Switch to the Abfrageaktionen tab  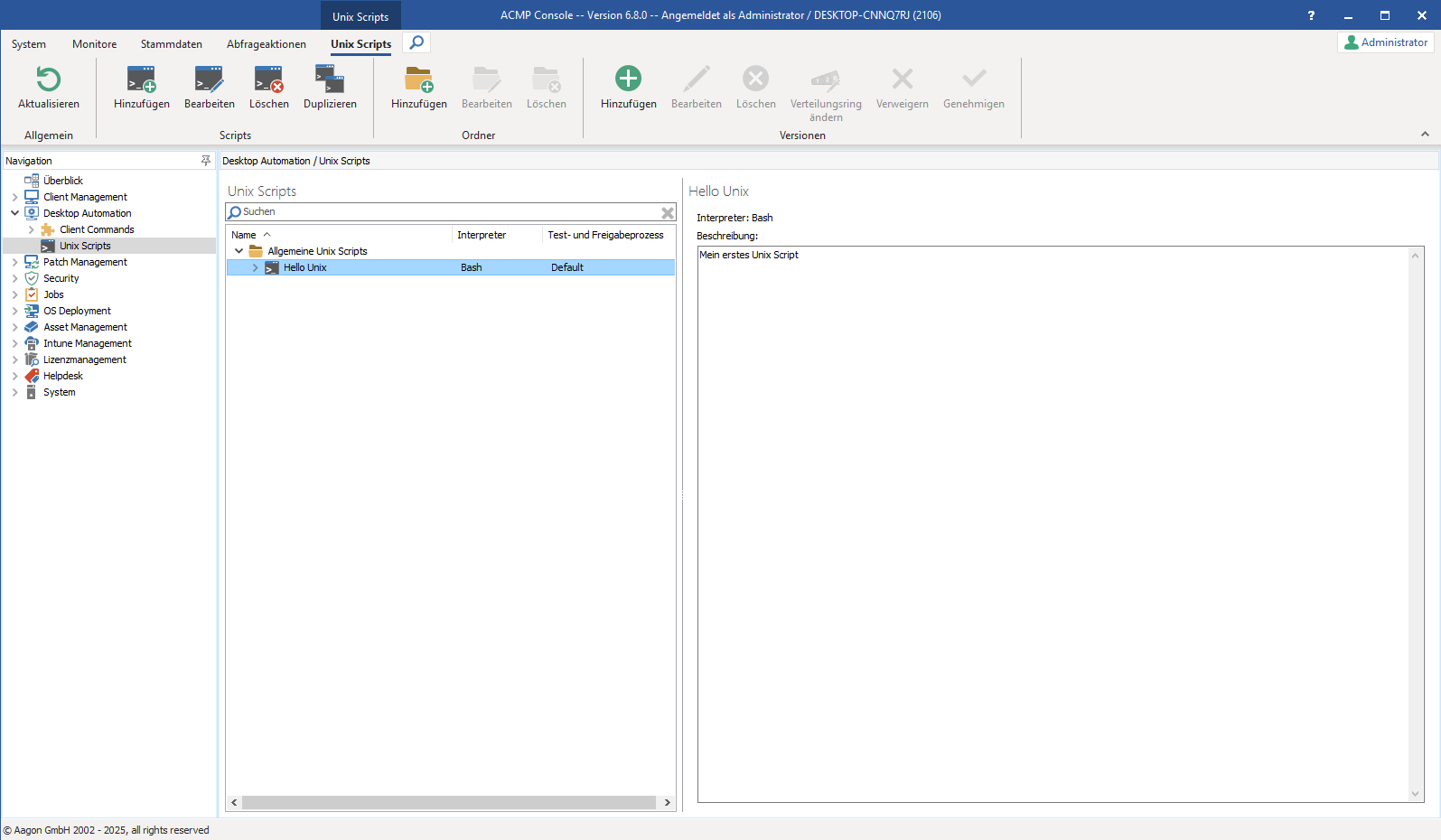coord(266,44)
